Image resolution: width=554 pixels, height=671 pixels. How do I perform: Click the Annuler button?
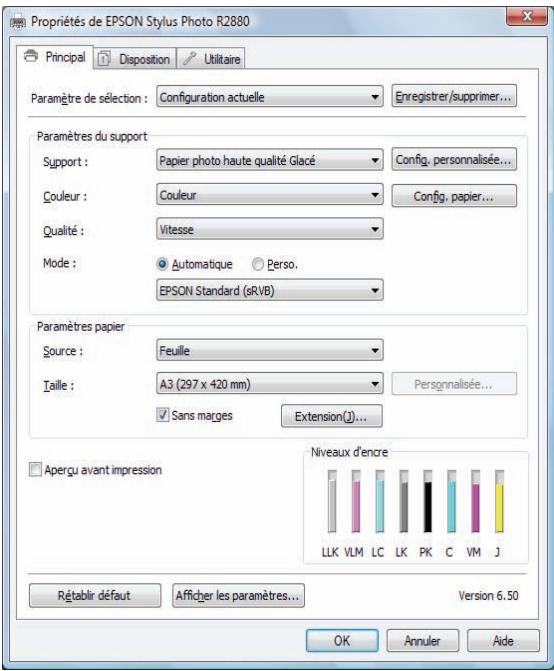[x=422, y=641]
